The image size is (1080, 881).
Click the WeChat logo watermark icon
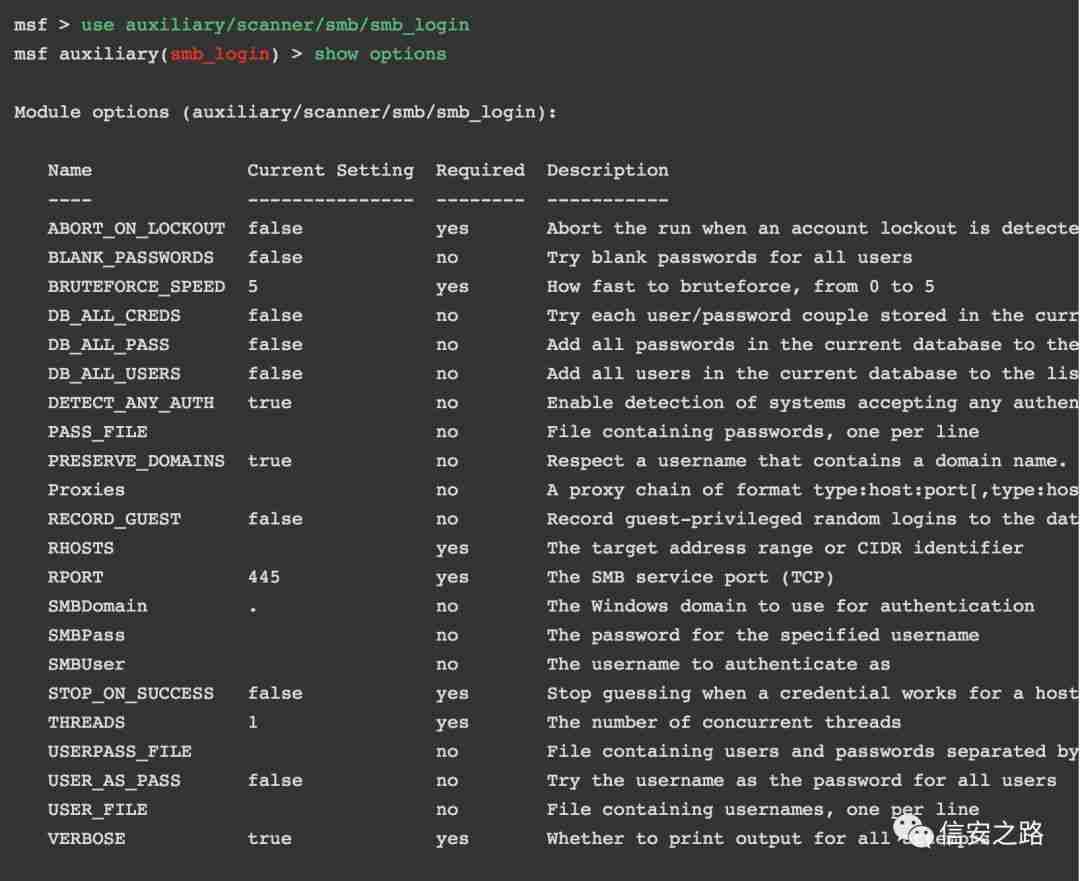[913, 830]
